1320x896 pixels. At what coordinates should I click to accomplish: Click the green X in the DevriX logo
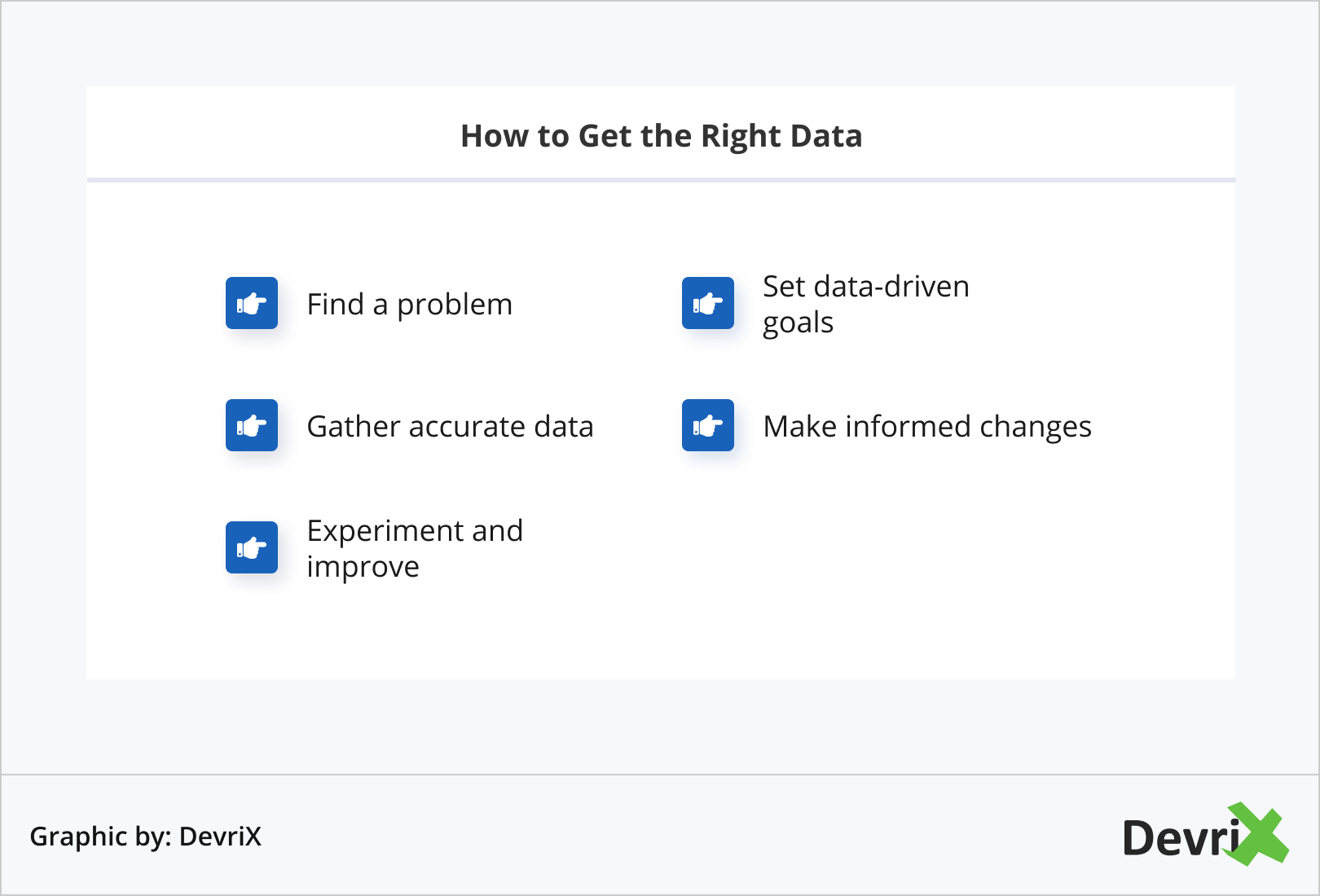click(1258, 834)
